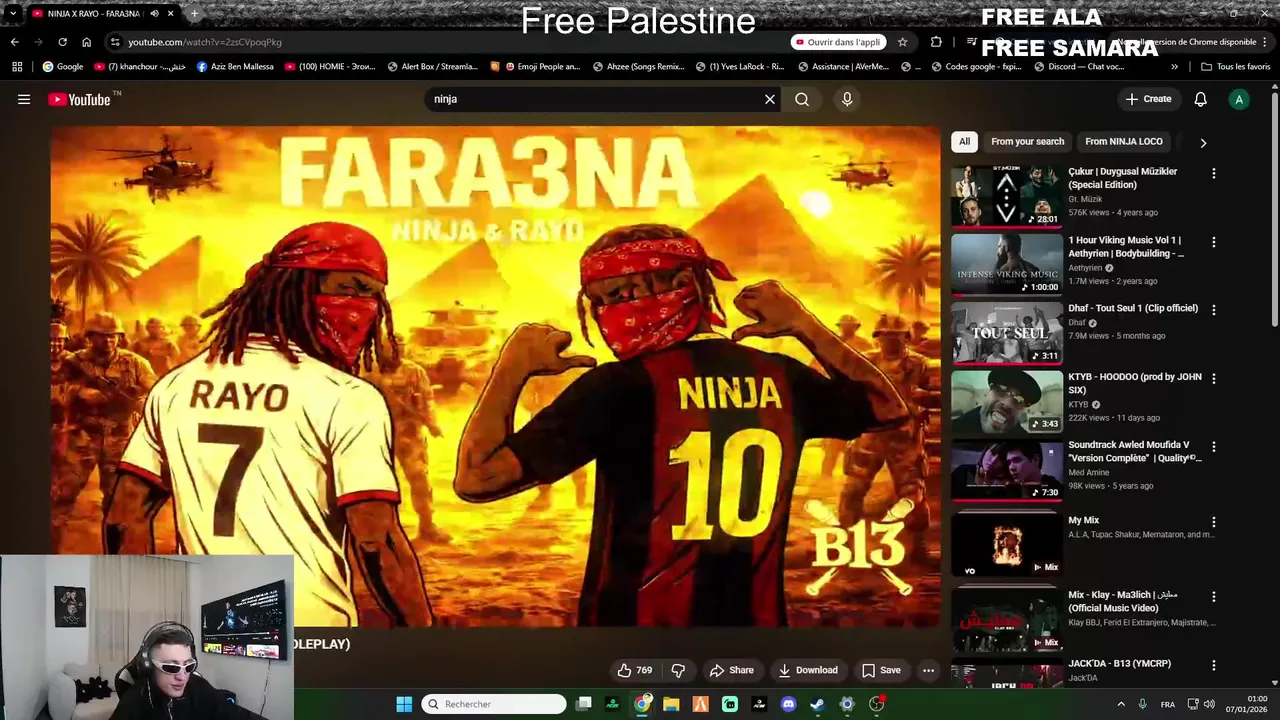This screenshot has height=720, width=1280.
Task: Open Tous les favoris folder
Action: [1235, 67]
